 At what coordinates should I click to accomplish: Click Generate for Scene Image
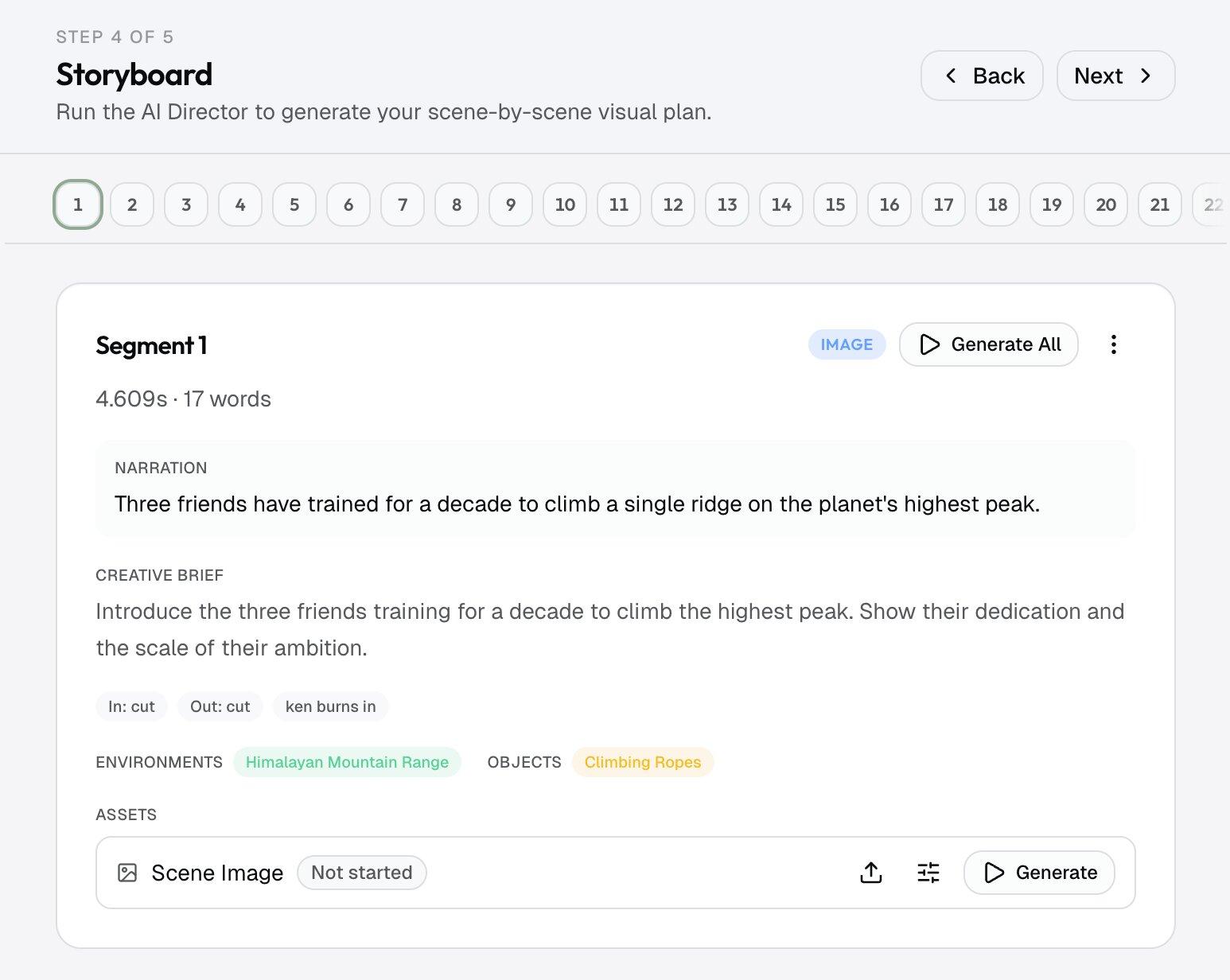pyautogui.click(x=1039, y=873)
